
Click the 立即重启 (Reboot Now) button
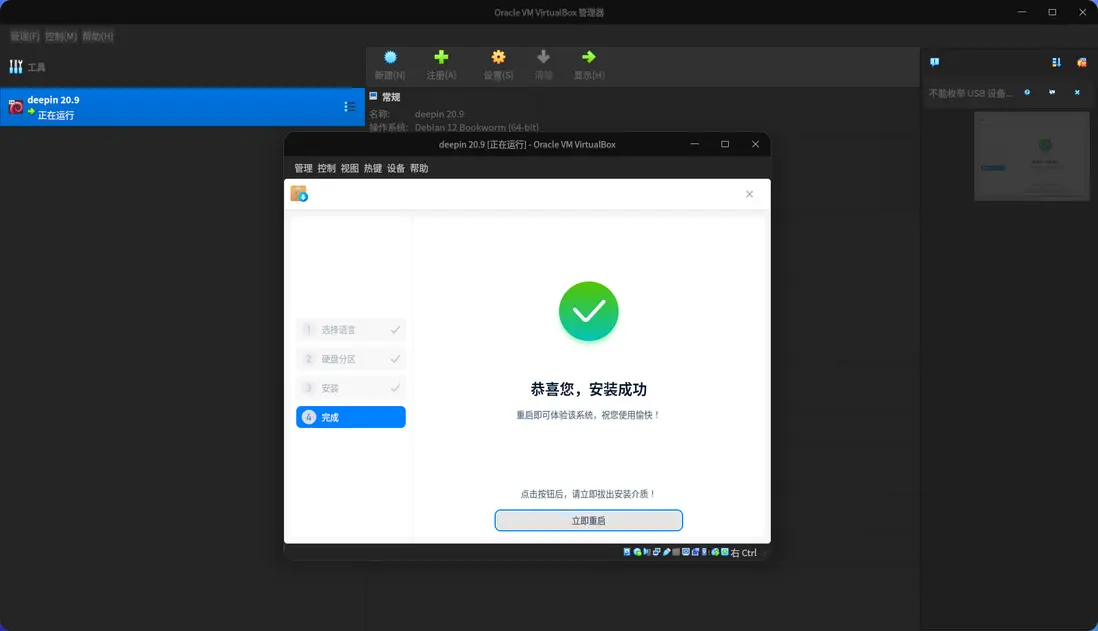coord(588,520)
